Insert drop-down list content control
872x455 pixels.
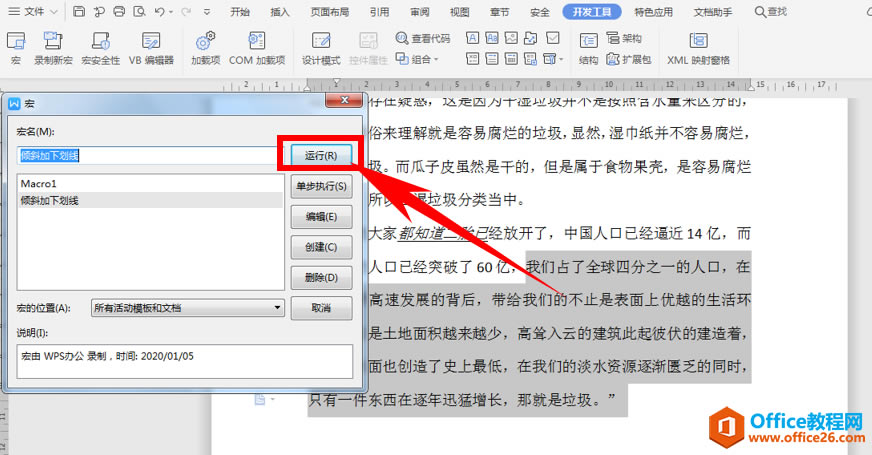[492, 58]
